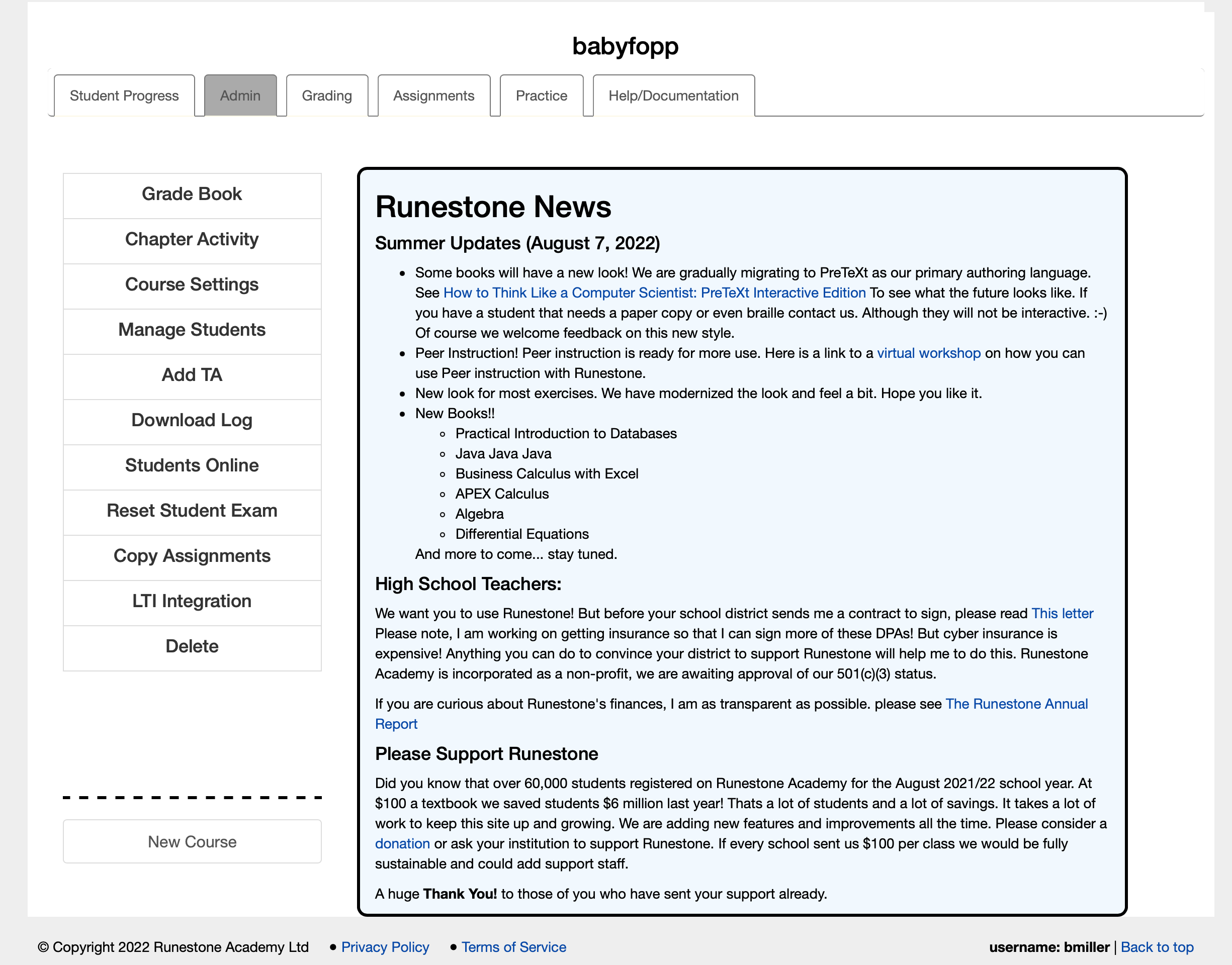Click the bold 'Thank You!' text
This screenshot has height=965, width=1232.
point(460,894)
